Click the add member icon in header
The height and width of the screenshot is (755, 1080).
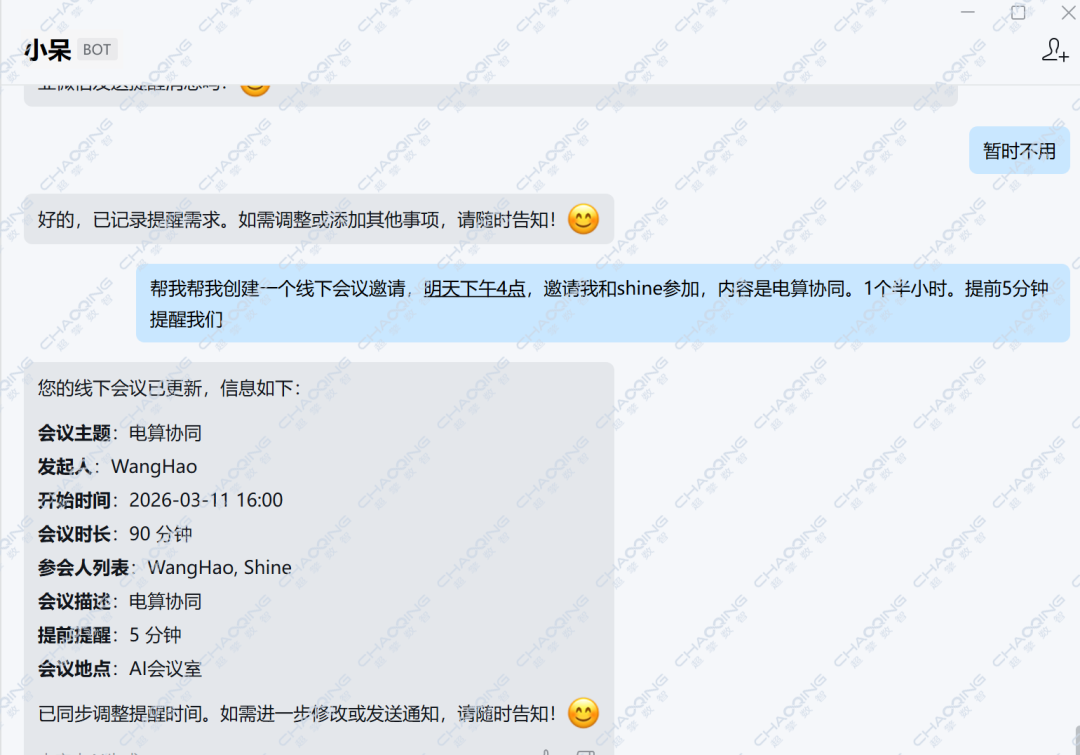[x=1055, y=50]
